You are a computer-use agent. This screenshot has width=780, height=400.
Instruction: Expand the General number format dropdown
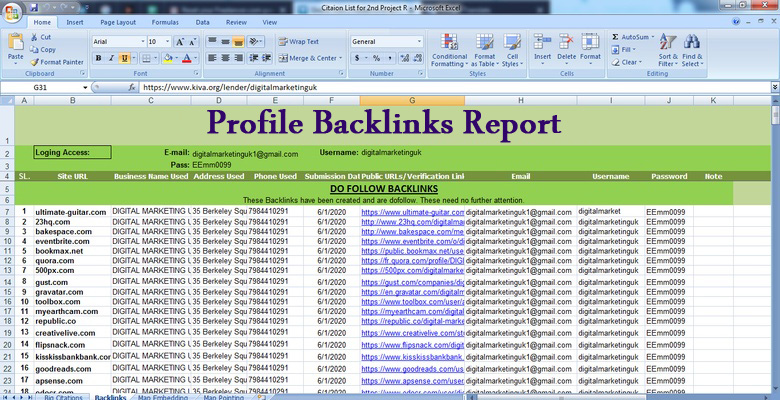(418, 42)
